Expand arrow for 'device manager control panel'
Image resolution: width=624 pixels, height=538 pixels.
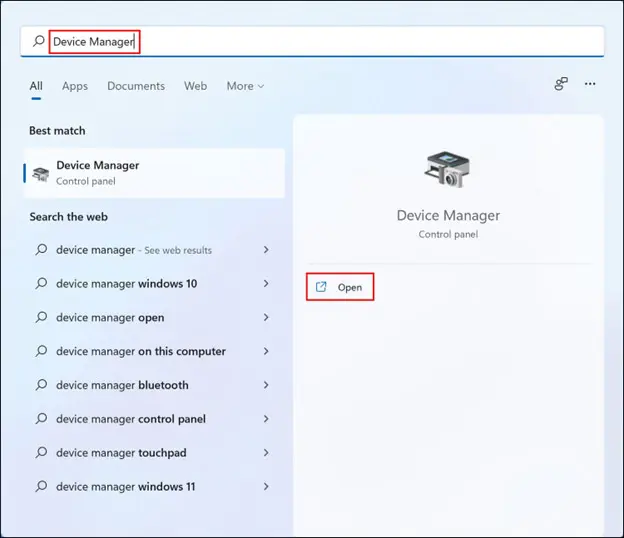[x=266, y=419]
